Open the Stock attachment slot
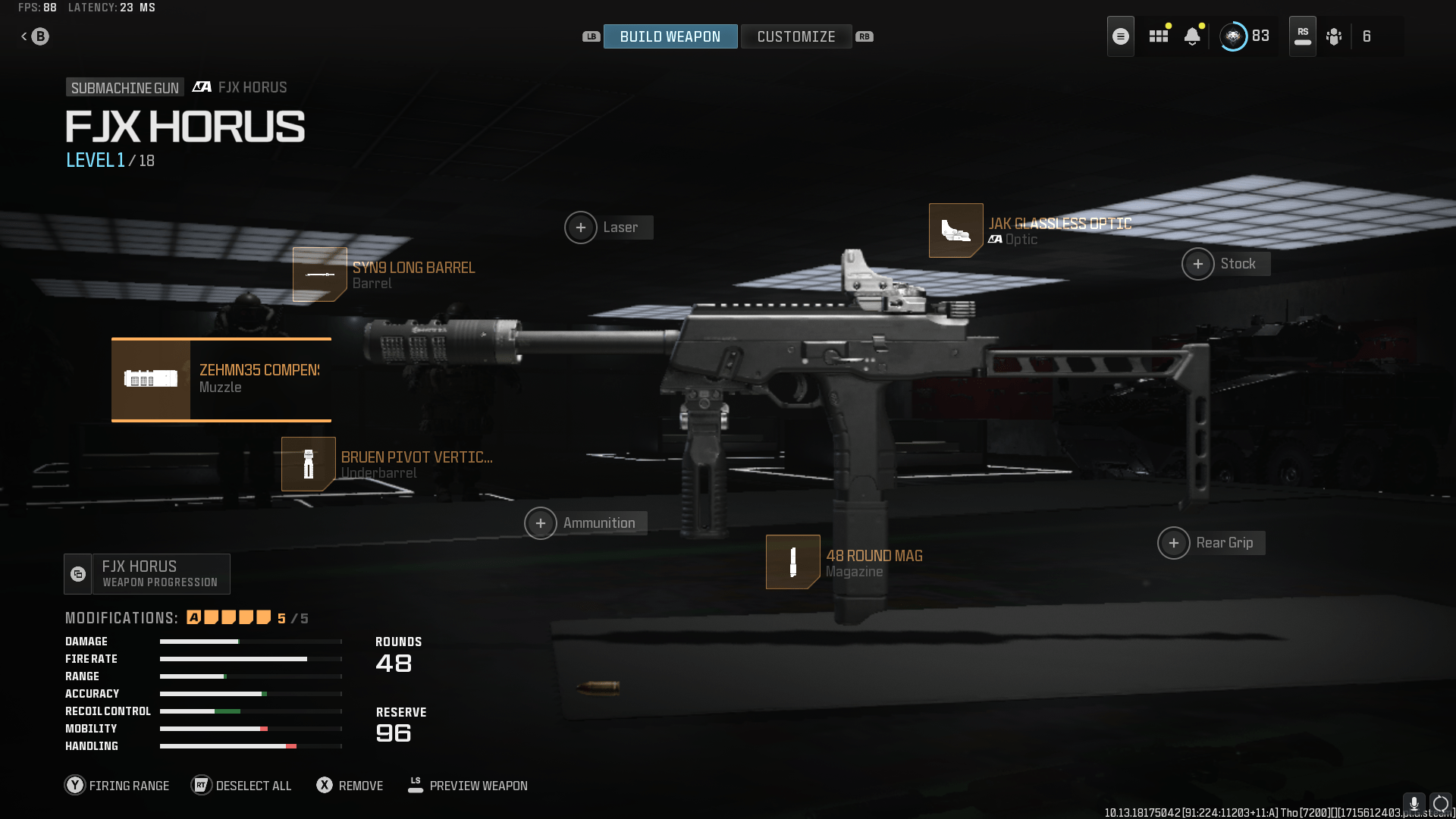The height and width of the screenshot is (819, 1456). [x=1197, y=263]
